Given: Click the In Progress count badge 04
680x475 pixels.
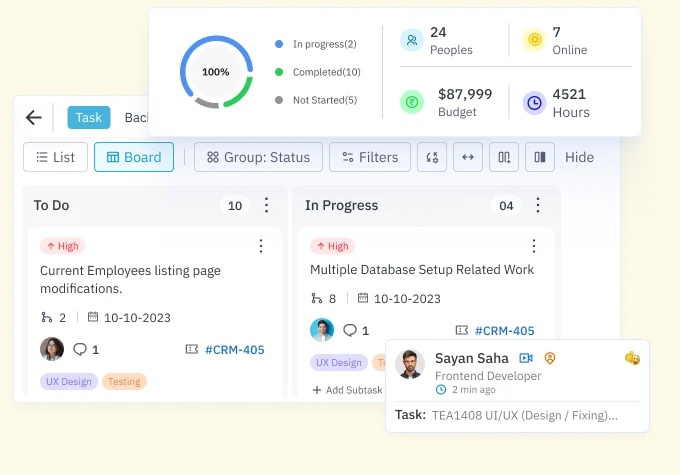Looking at the screenshot, I should coord(506,206).
